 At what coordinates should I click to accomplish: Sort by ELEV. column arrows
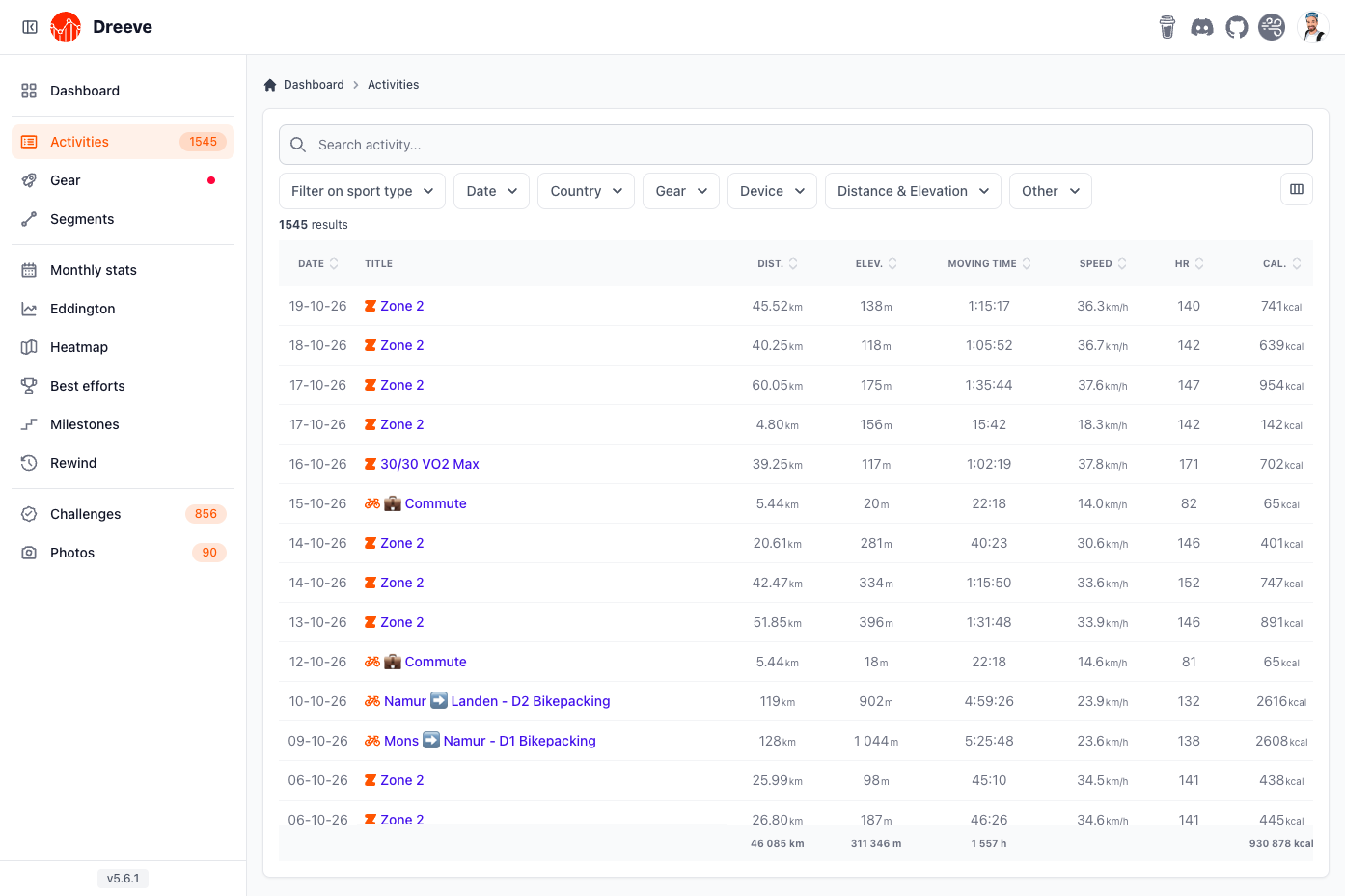tap(892, 263)
